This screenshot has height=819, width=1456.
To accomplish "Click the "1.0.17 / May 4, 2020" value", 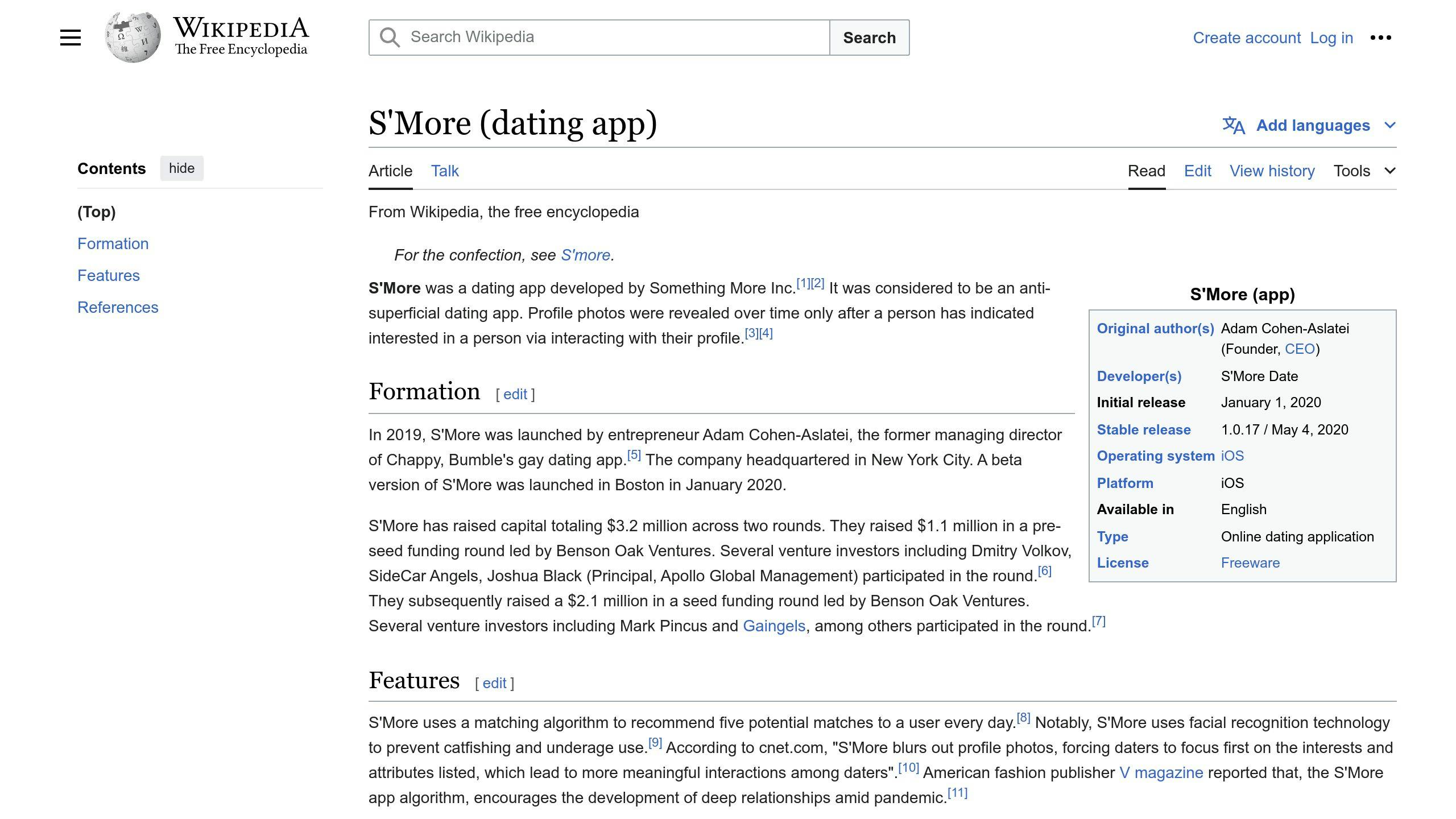I will coord(1285,429).
